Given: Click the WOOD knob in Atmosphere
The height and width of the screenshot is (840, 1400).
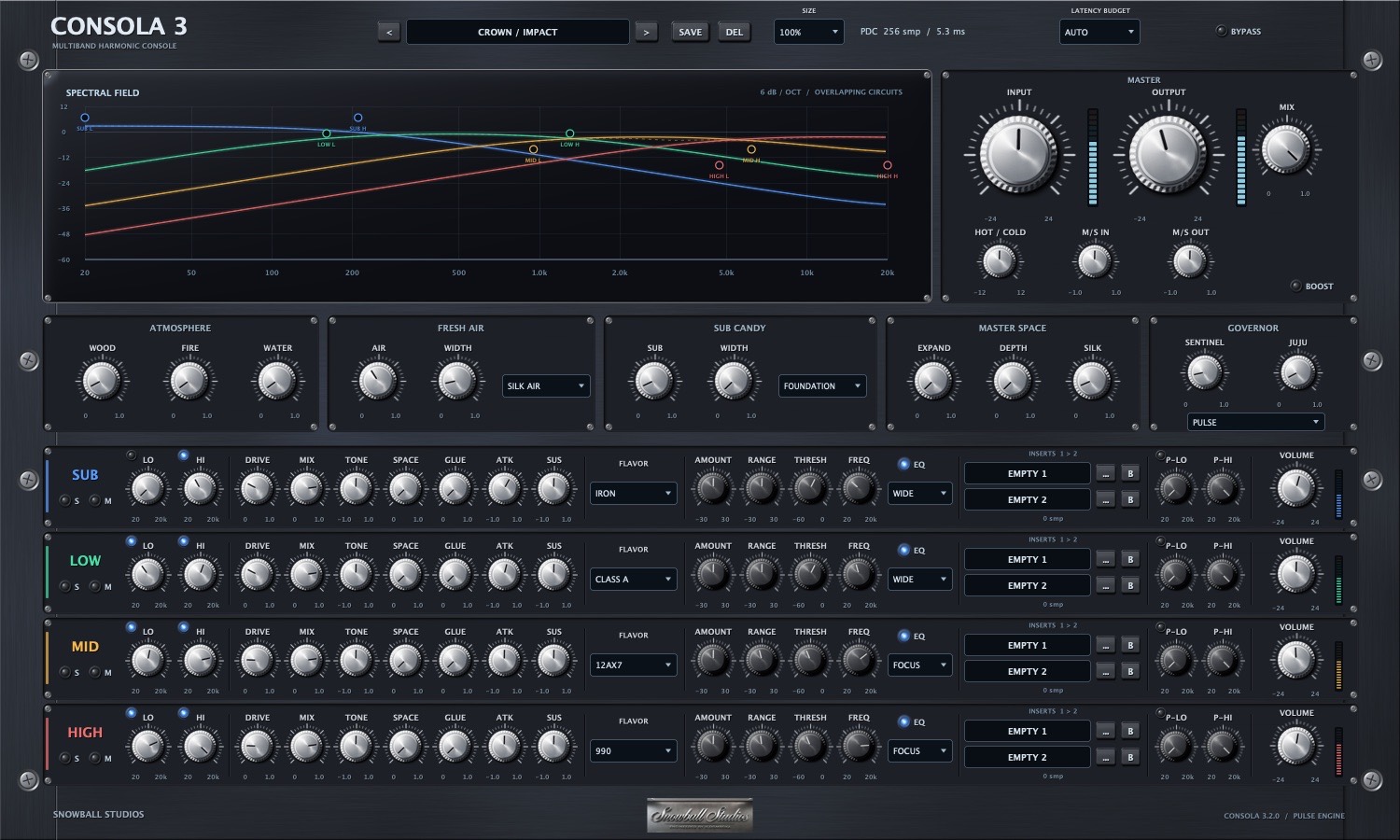Looking at the screenshot, I should click(x=102, y=381).
